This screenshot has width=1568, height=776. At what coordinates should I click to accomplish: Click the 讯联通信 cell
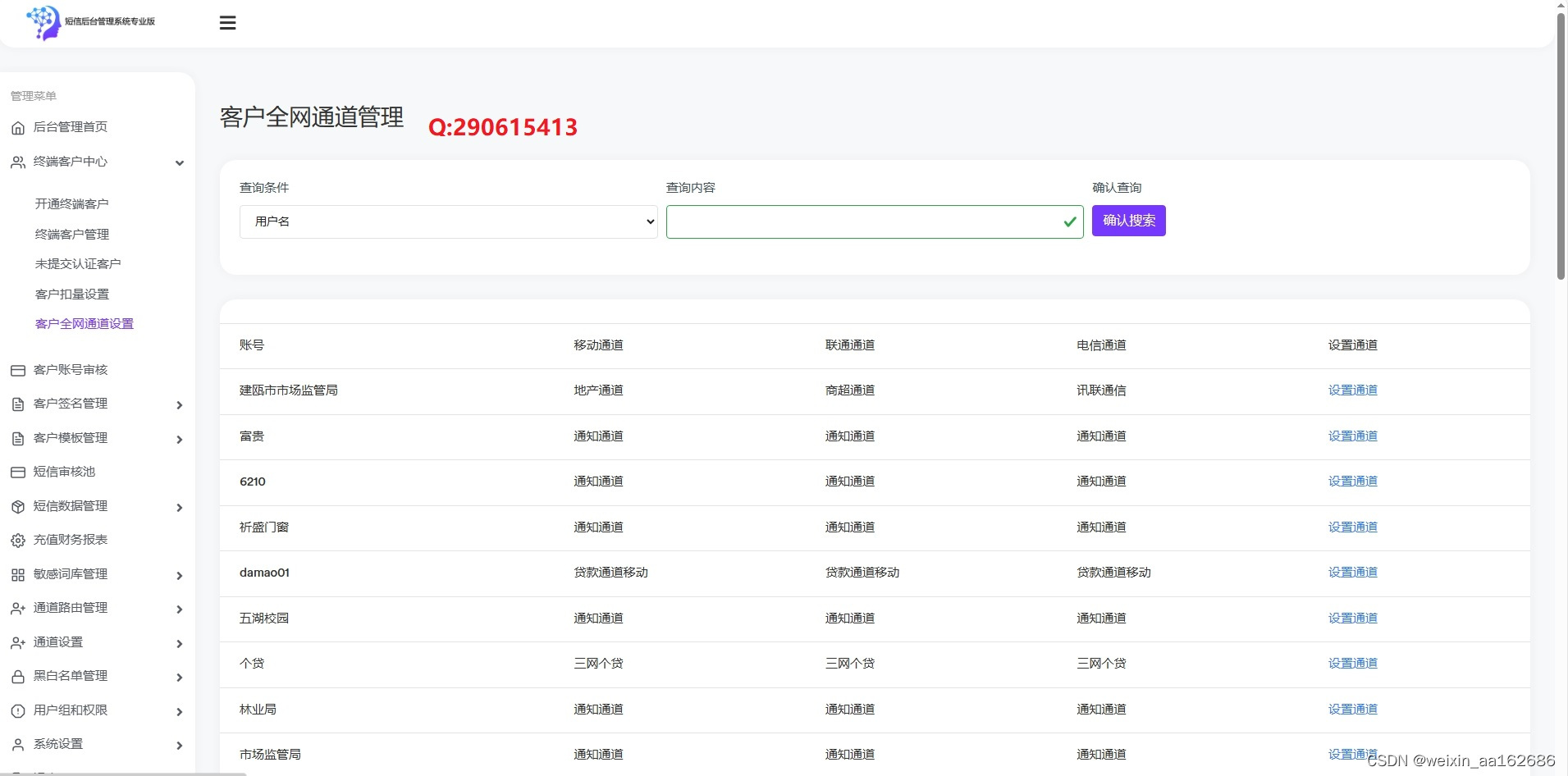coord(1101,390)
